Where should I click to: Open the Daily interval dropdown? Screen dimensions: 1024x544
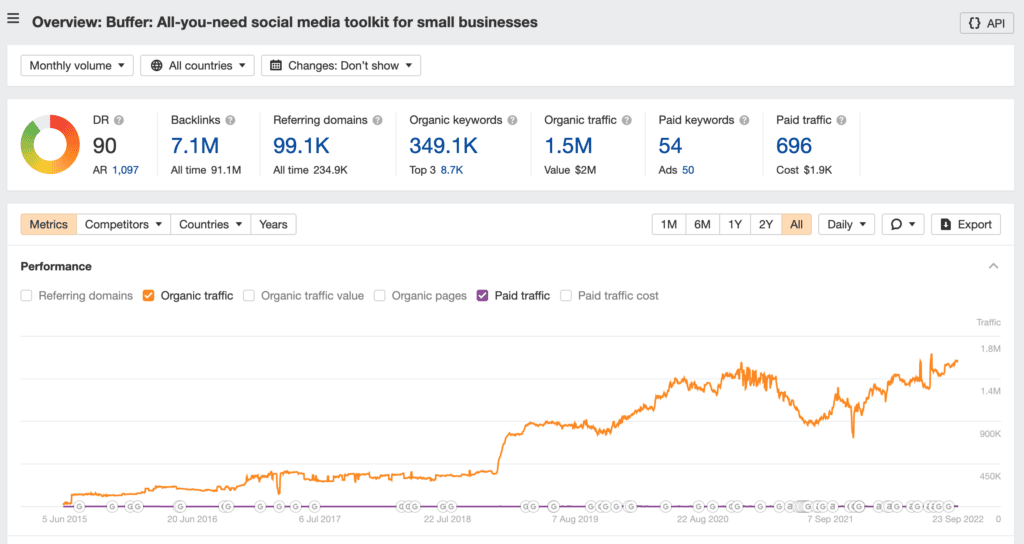pos(846,224)
